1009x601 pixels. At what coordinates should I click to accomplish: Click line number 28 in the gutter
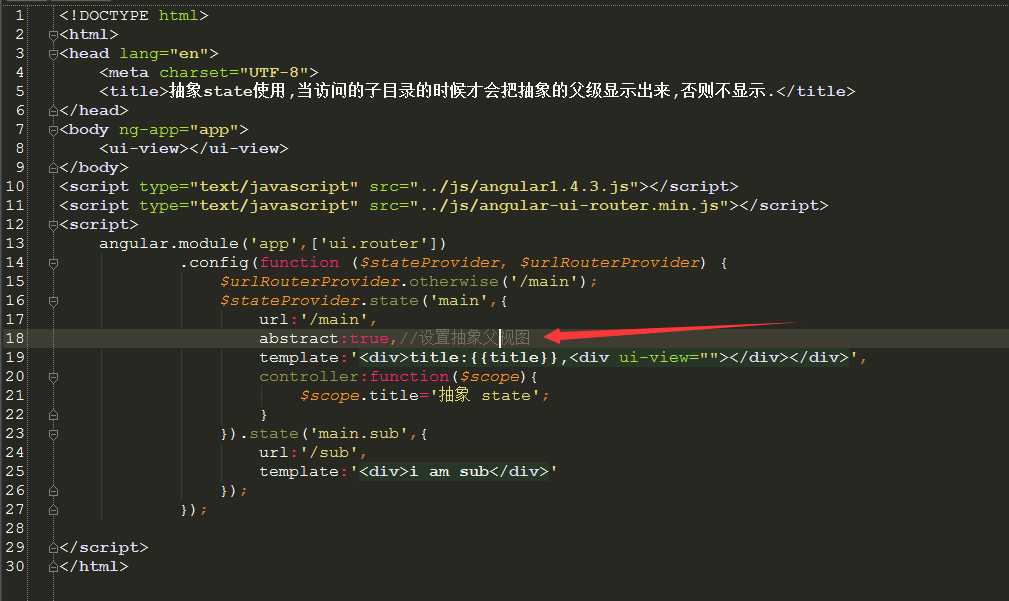(x=15, y=528)
